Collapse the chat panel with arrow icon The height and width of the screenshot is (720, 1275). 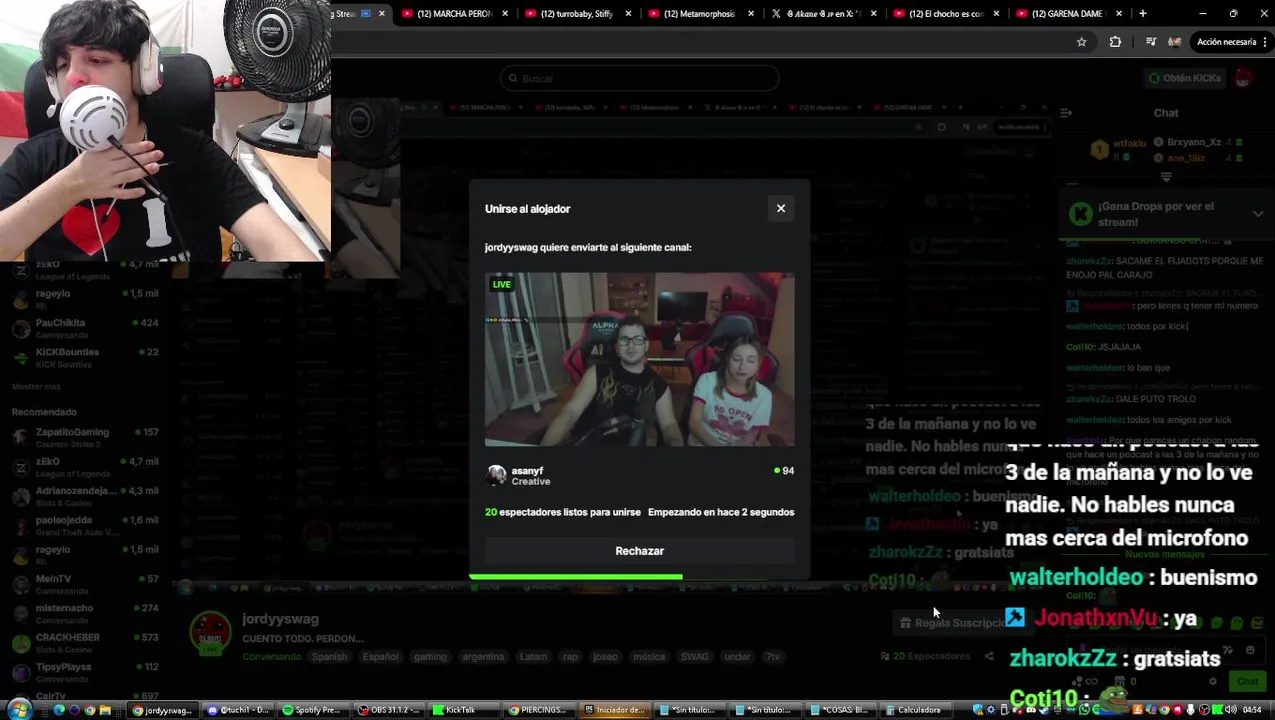(x=1066, y=113)
